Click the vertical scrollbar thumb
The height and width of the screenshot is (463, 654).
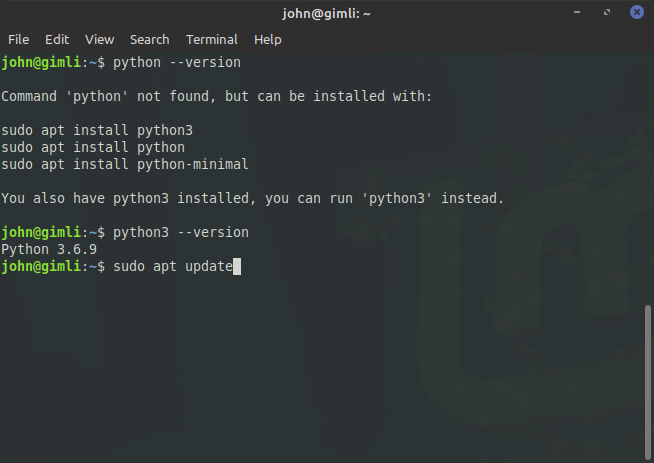pyautogui.click(x=647, y=382)
